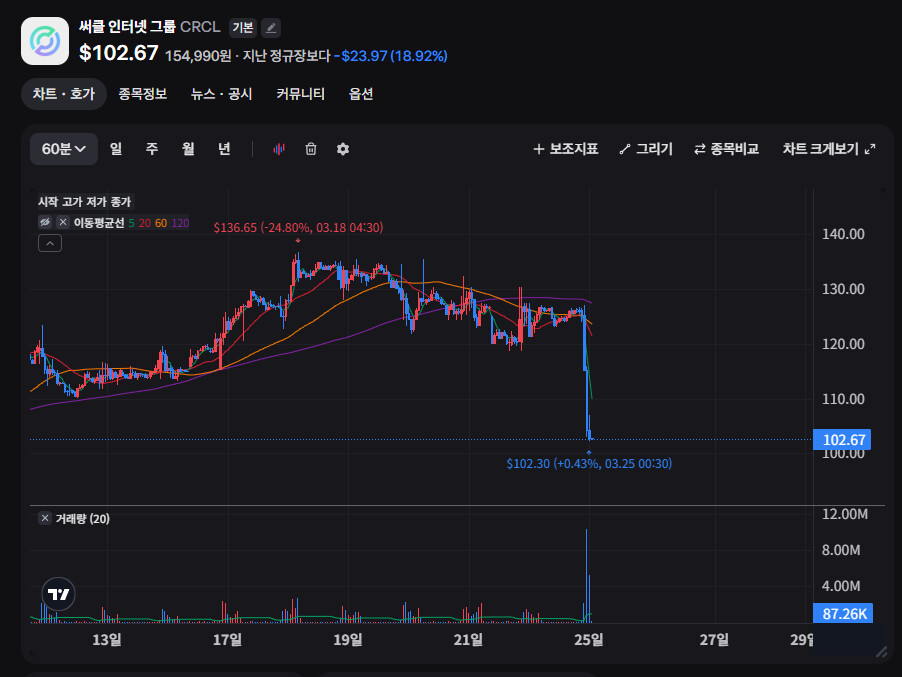Click the 기본 badge next to CRCL
The width and height of the screenshot is (902, 677).
[x=243, y=28]
